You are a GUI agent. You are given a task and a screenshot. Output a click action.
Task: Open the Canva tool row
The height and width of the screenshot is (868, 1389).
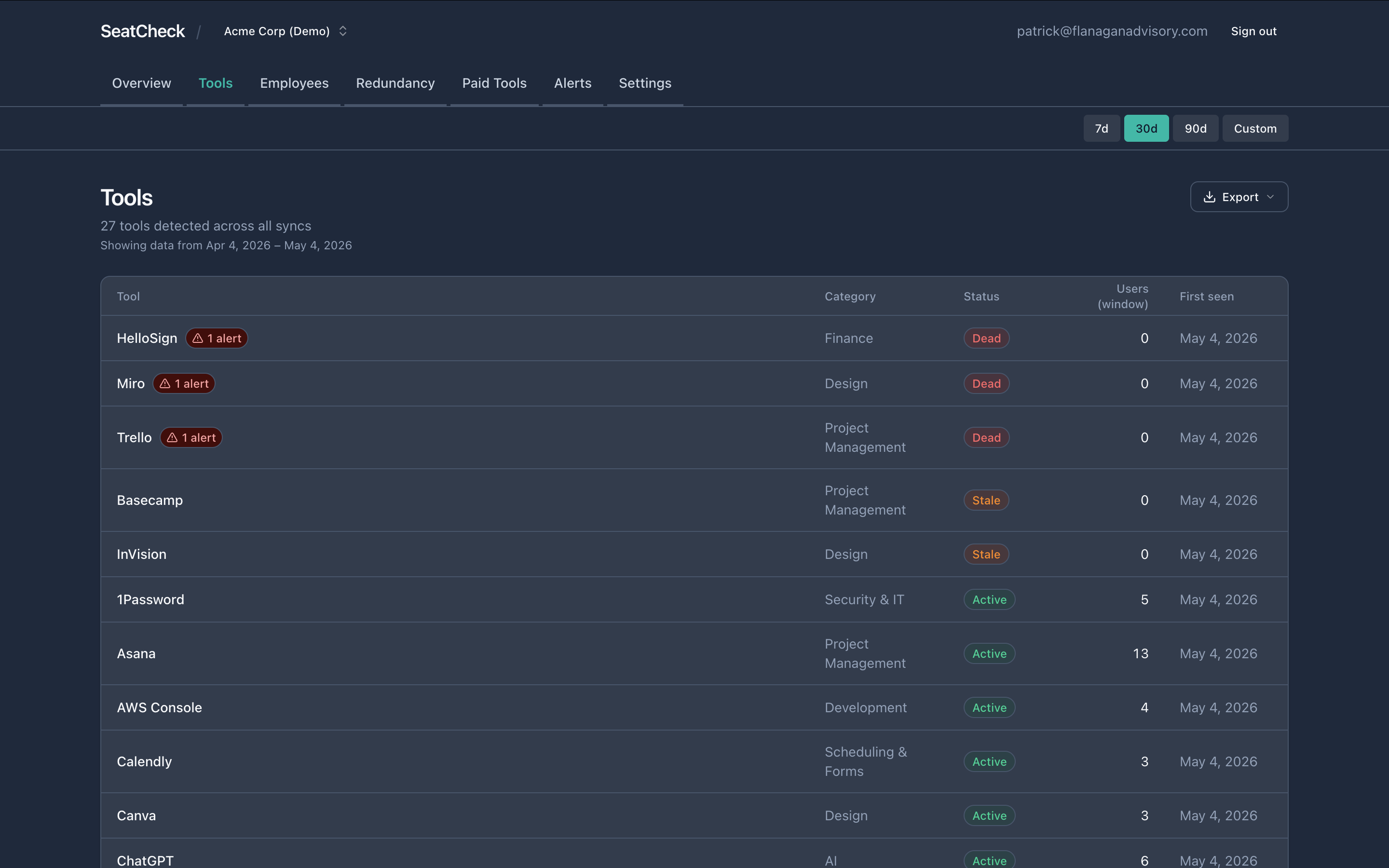(694, 815)
